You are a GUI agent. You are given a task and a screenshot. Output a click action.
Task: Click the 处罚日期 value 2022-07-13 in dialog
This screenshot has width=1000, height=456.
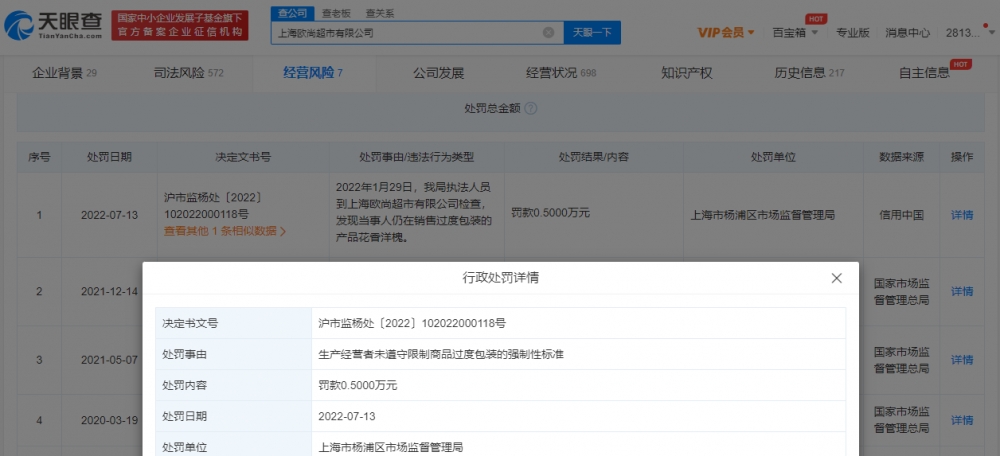(x=347, y=416)
